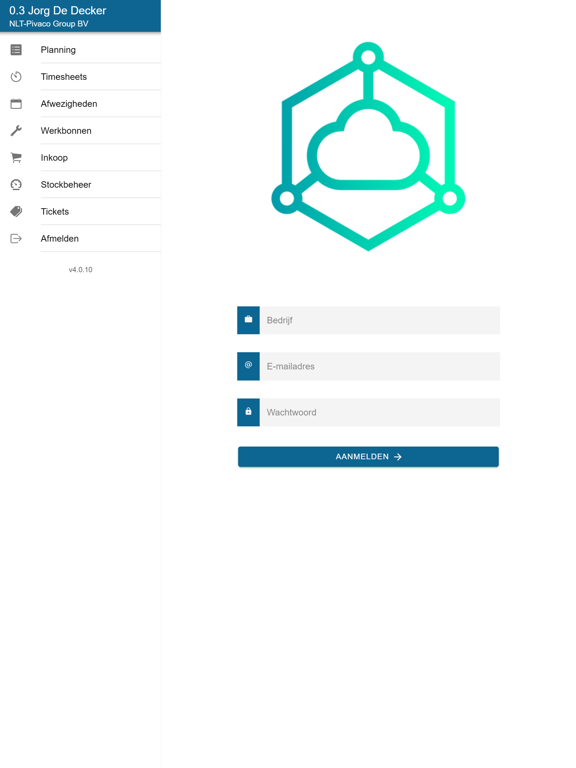Click the Planning list icon
The image size is (576, 768).
pyautogui.click(x=16, y=49)
